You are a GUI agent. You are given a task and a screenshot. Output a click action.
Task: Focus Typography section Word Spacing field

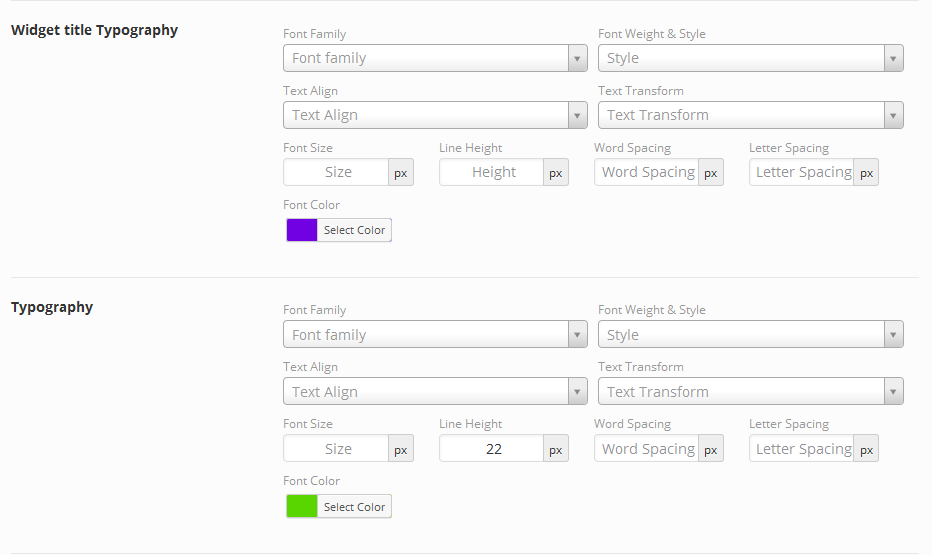click(647, 449)
